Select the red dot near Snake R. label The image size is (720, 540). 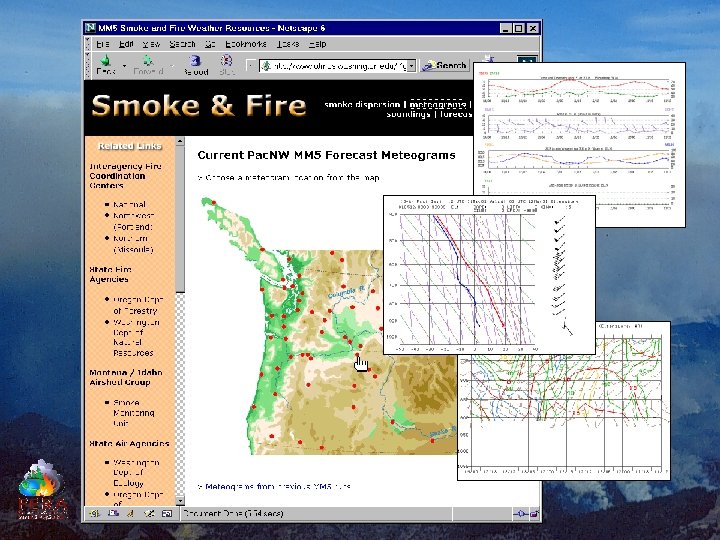click(432, 441)
